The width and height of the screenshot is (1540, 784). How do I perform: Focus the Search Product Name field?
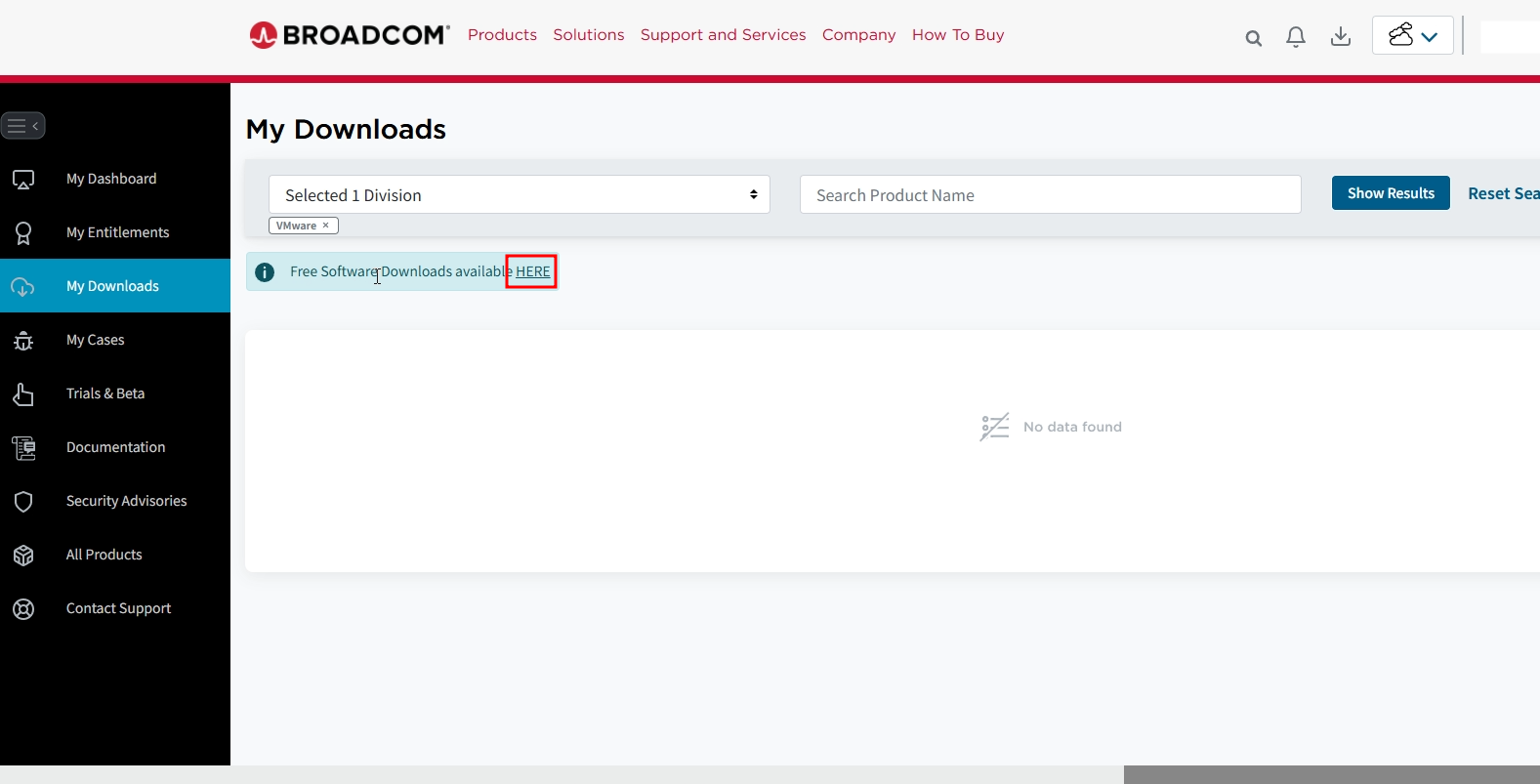click(1051, 194)
